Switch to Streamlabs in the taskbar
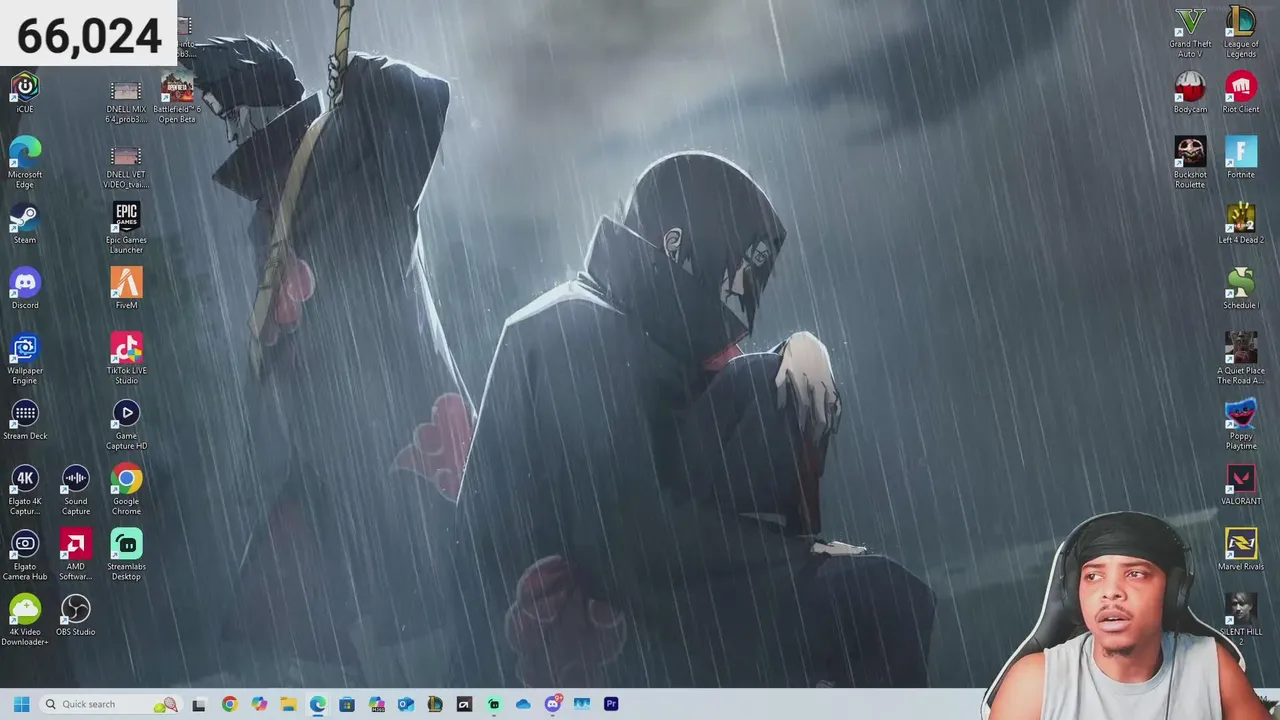Screen dimensions: 1280x720 click(x=493, y=704)
